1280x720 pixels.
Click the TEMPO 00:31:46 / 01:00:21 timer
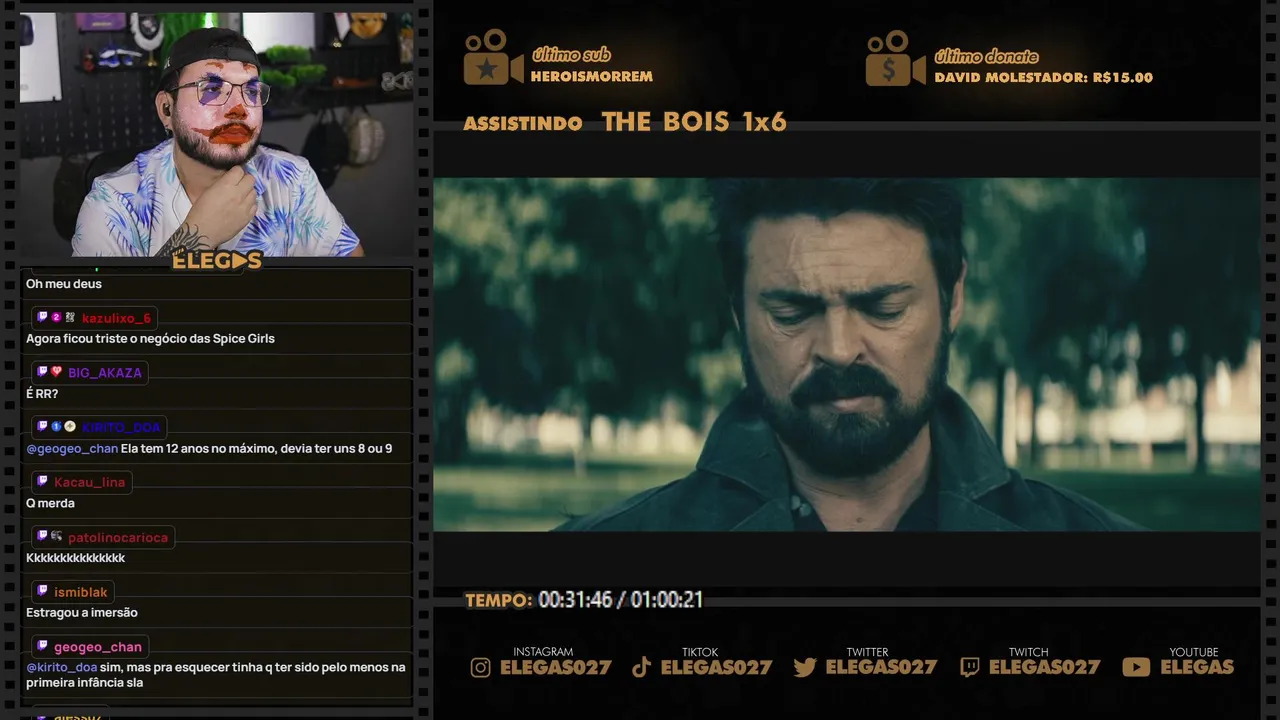point(584,600)
